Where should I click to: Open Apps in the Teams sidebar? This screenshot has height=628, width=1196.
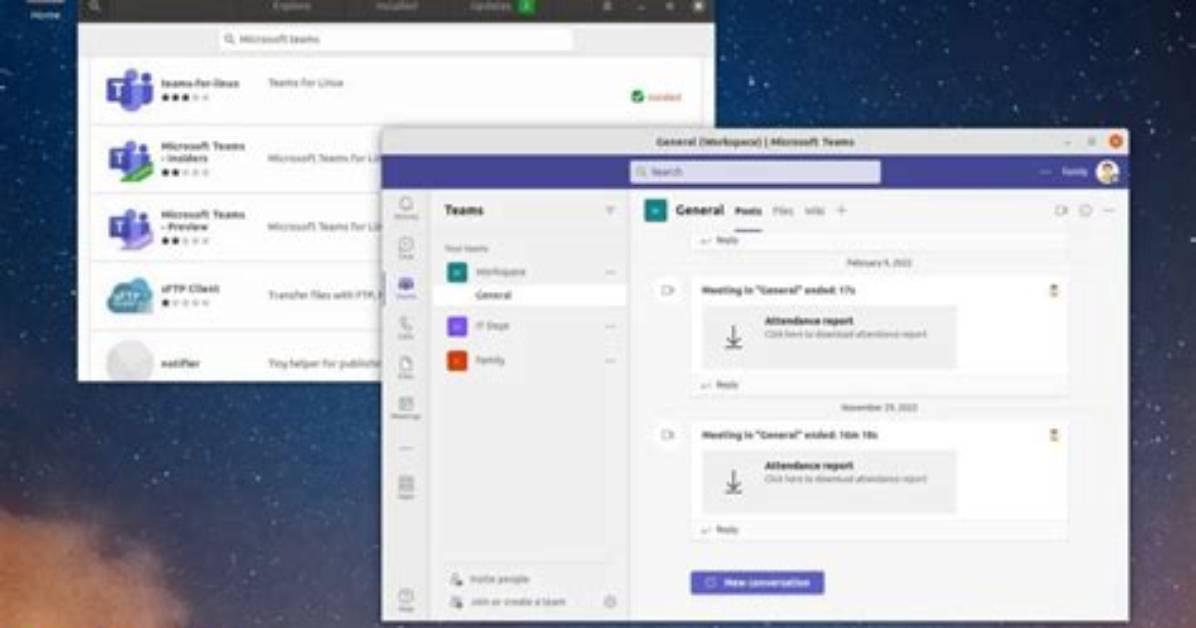(406, 487)
